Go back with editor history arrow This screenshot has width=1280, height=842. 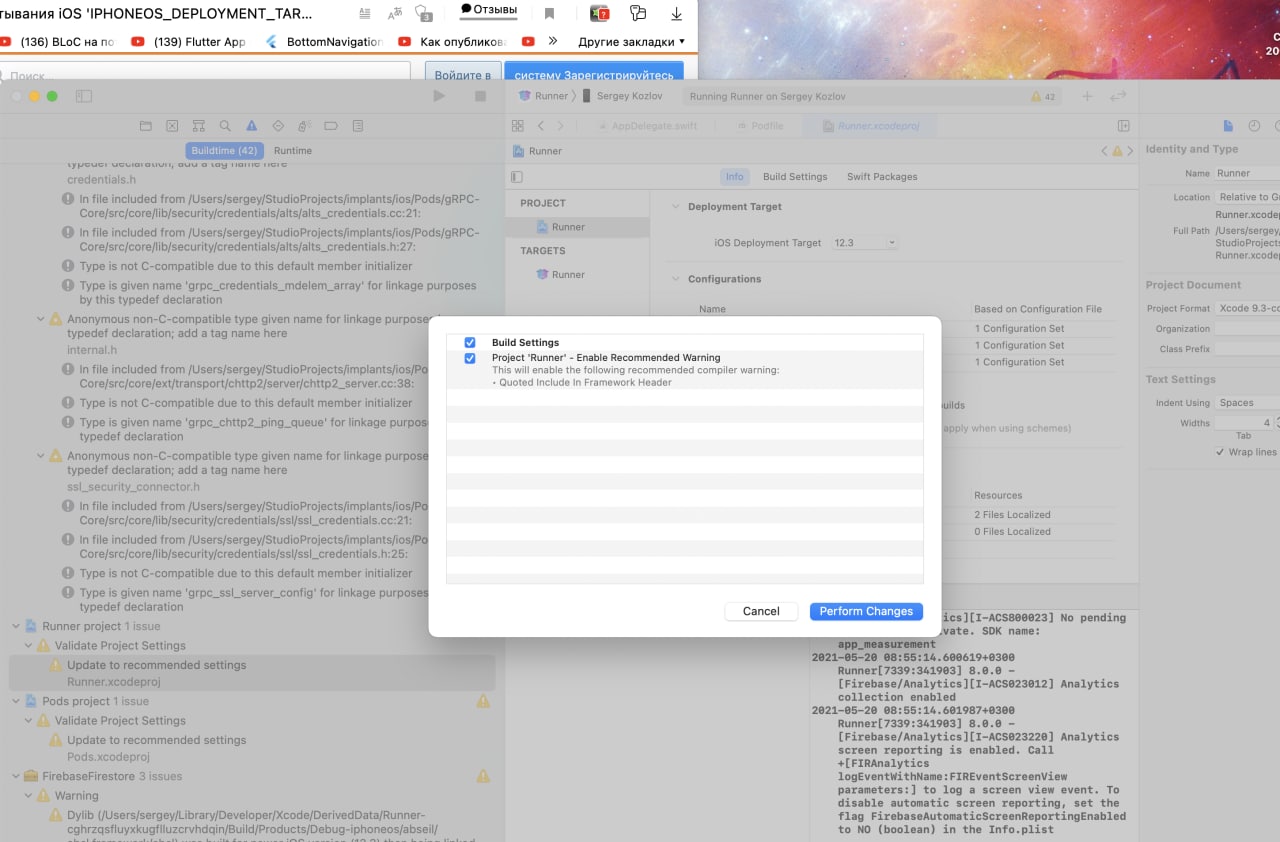(541, 126)
